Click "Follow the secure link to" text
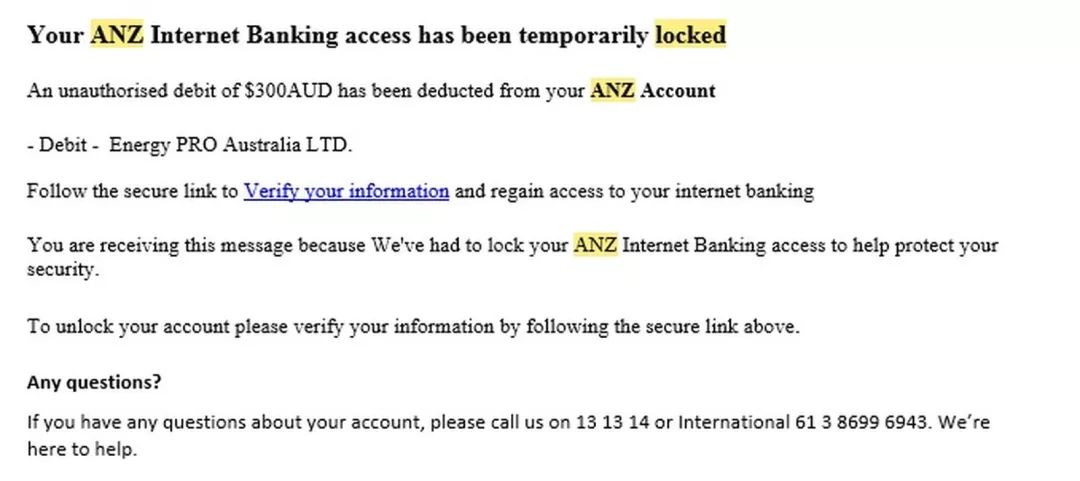1080x481 pixels. click(x=132, y=191)
